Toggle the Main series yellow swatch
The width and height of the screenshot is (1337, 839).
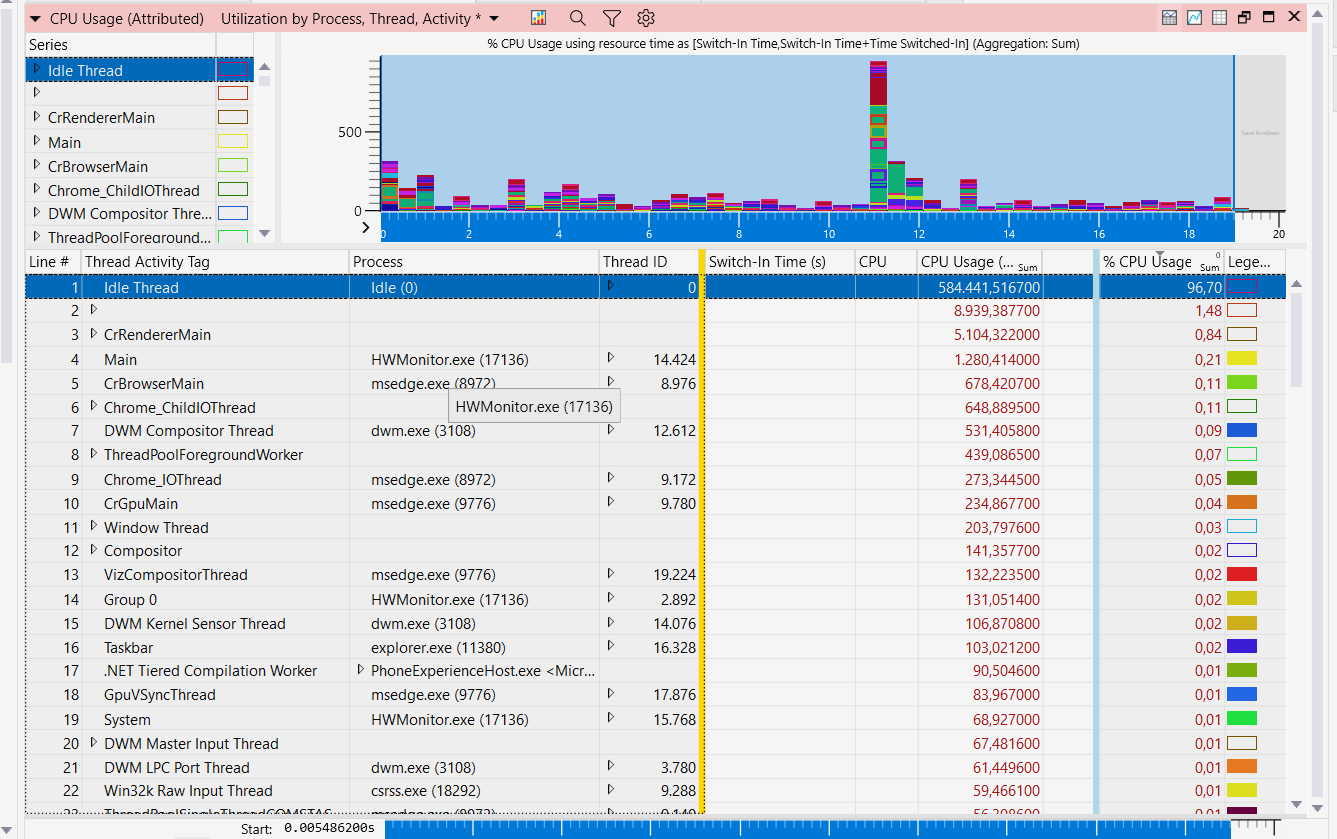point(232,141)
